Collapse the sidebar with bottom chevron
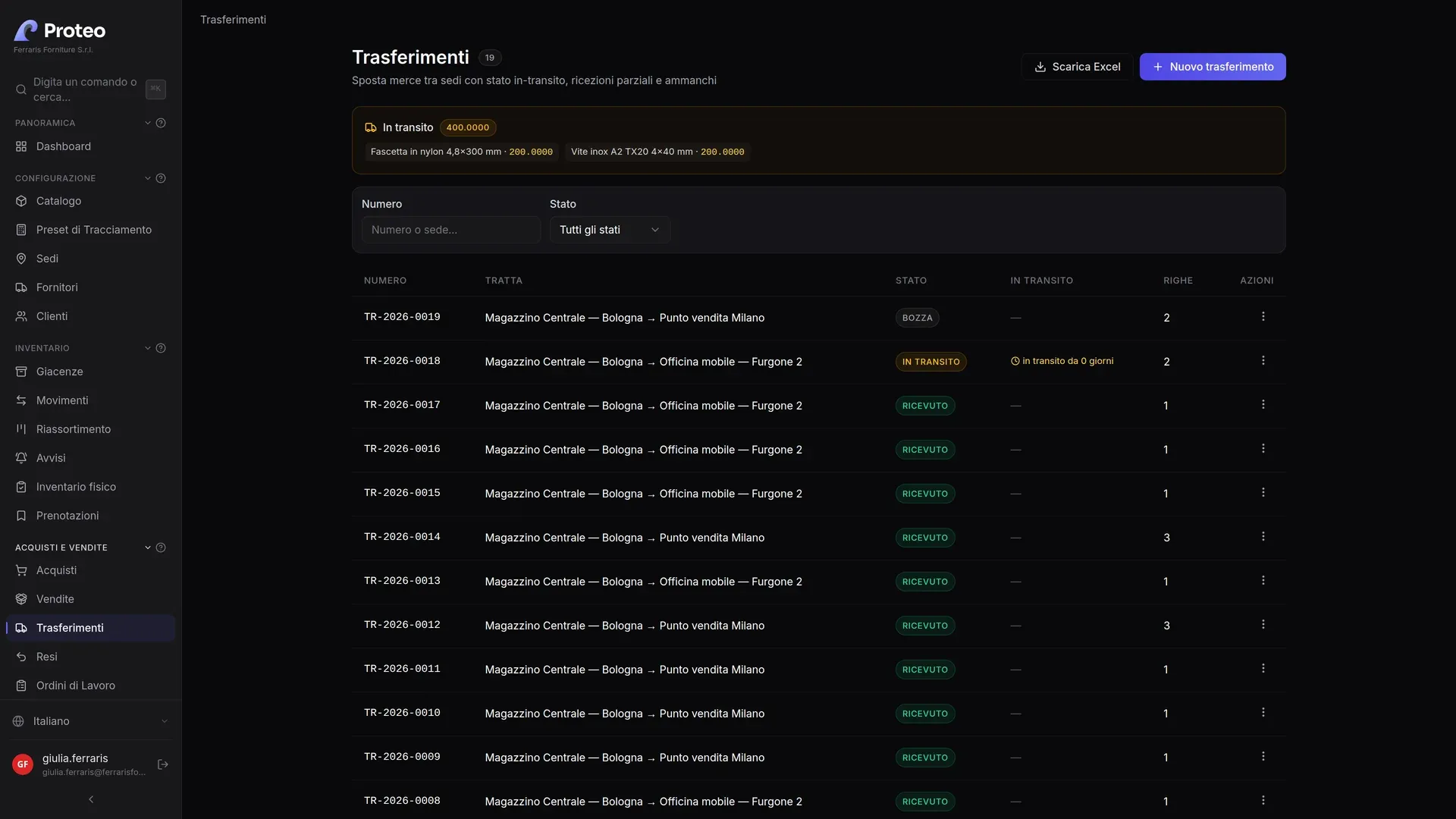The image size is (1456, 819). pos(91,799)
